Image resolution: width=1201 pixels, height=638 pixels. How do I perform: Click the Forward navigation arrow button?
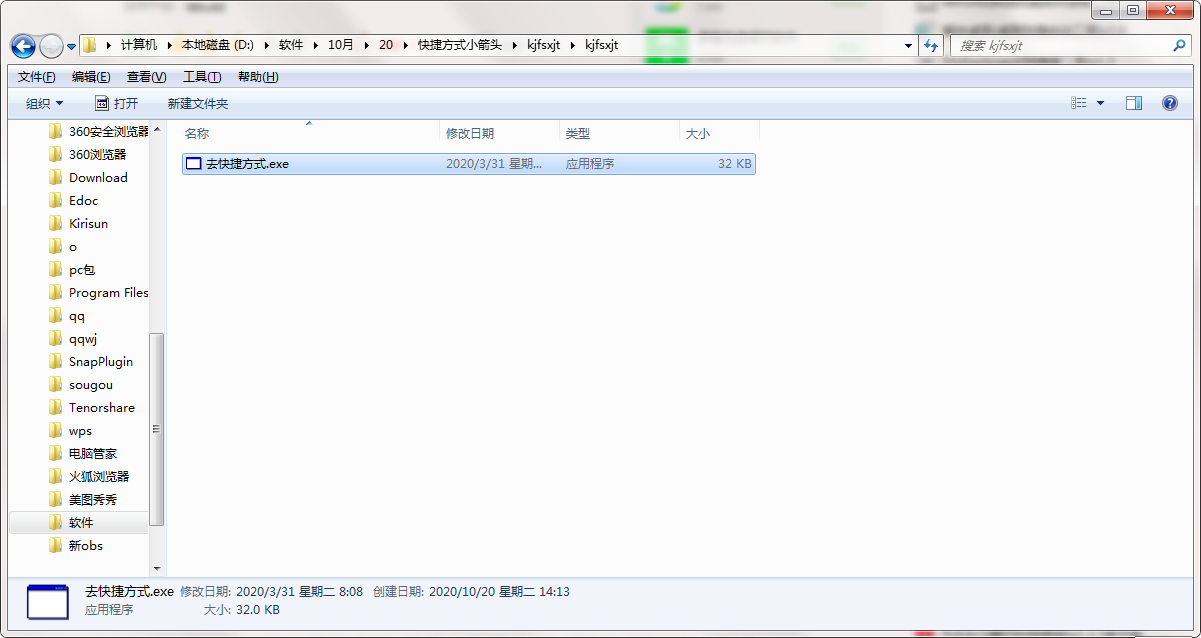[x=50, y=46]
